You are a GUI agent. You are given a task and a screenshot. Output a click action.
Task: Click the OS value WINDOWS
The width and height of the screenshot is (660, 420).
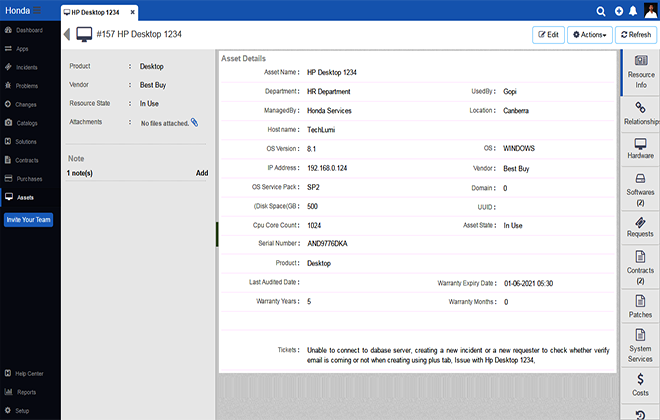[519, 149]
